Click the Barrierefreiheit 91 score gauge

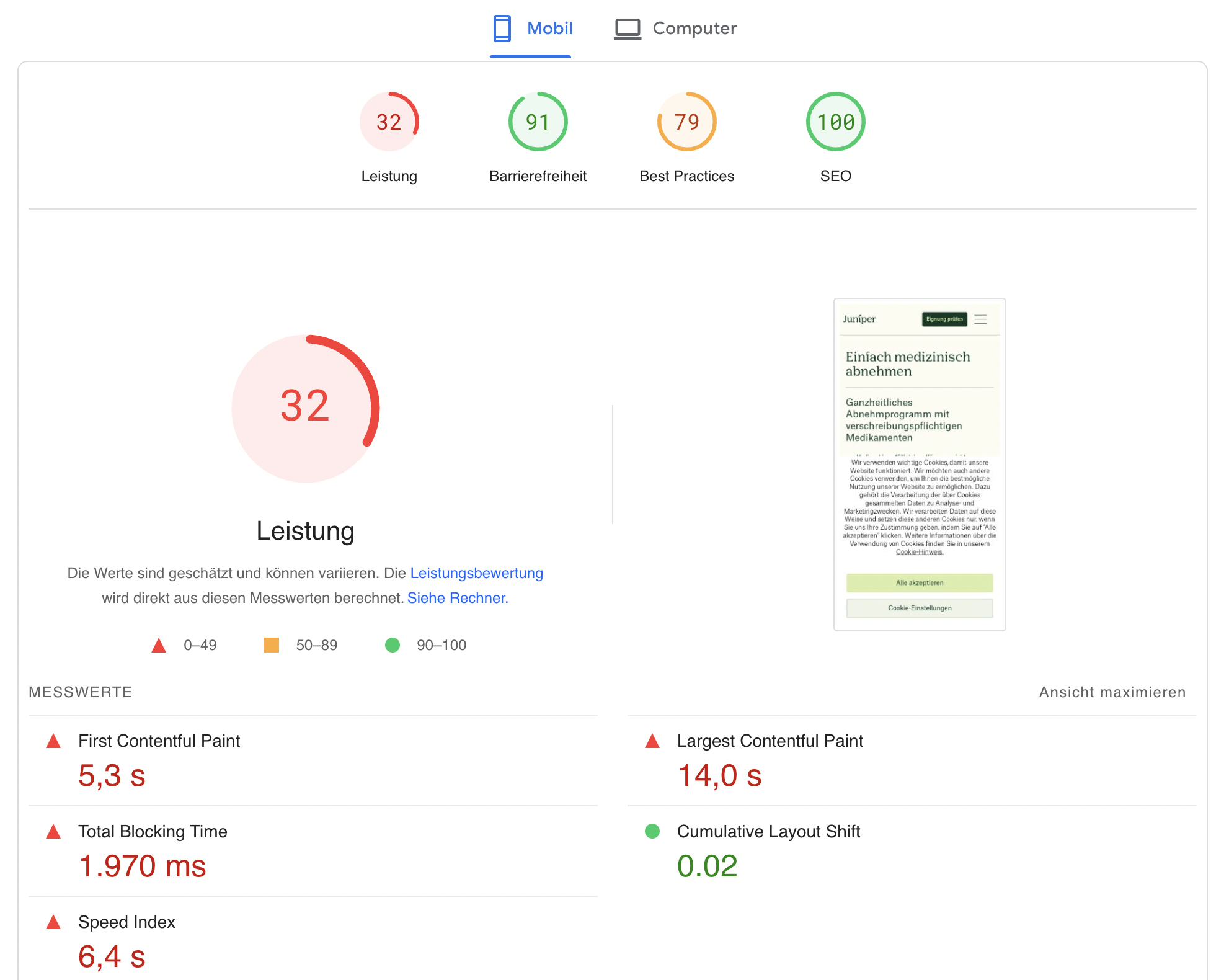coord(538,122)
